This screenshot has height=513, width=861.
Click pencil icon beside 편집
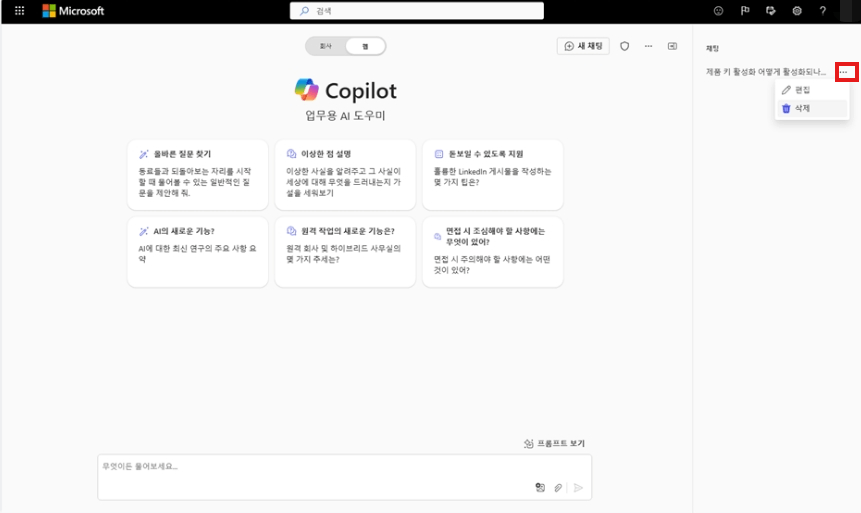click(786, 90)
